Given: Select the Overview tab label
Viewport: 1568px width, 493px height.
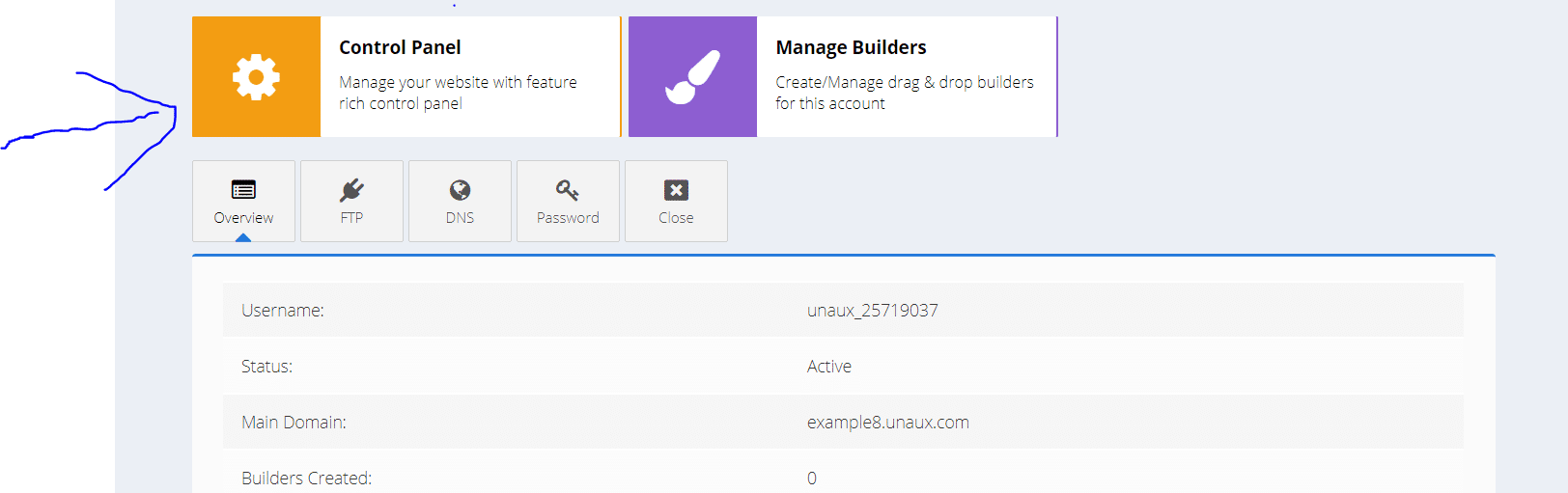Looking at the screenshot, I should click(x=243, y=218).
